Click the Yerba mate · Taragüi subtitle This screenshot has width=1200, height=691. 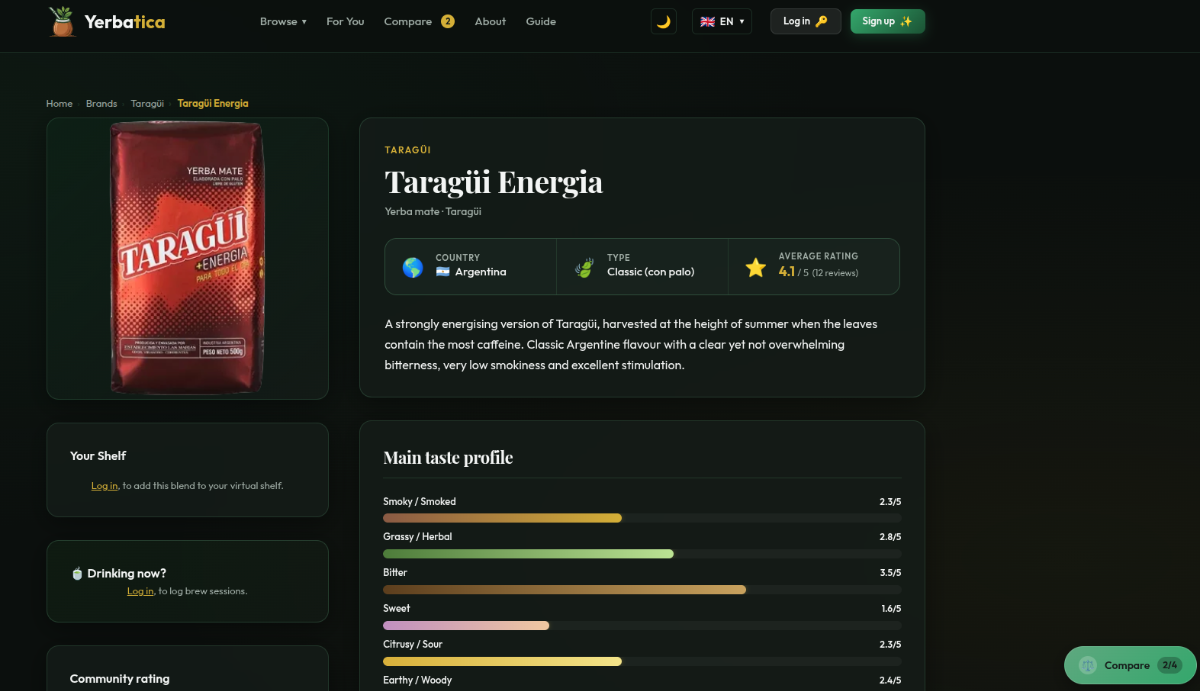click(x=433, y=211)
